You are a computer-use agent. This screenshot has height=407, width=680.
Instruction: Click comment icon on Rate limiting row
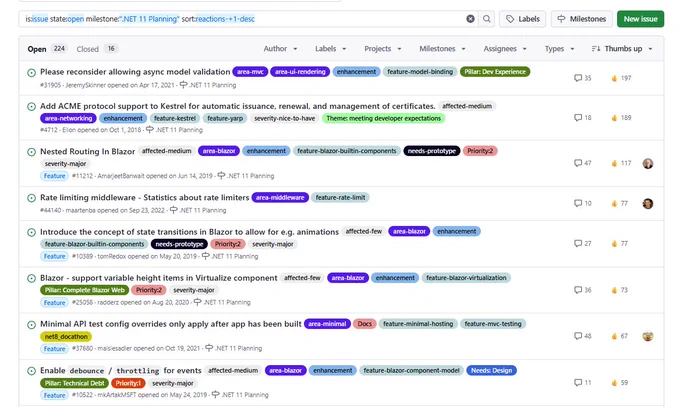[578, 203]
